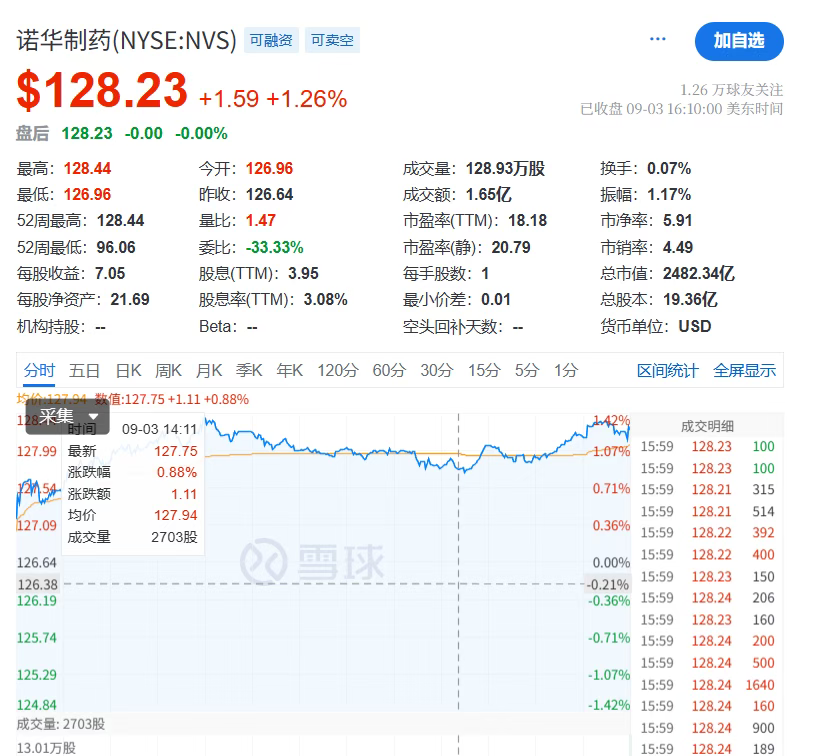Click the 货币单位 USD value
825x756 pixels.
point(695,327)
